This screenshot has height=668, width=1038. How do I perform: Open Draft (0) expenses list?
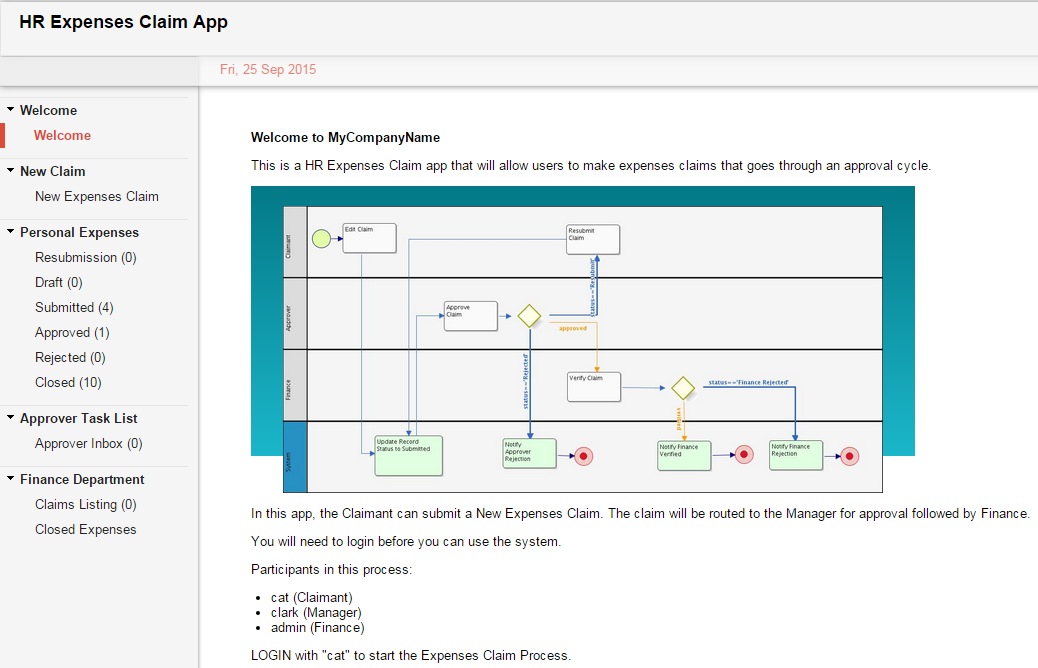[58, 282]
